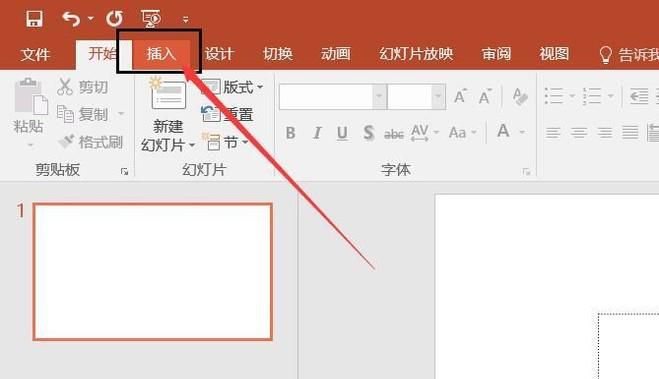
Task: Toggle text Shadow formatting
Action: (369, 133)
